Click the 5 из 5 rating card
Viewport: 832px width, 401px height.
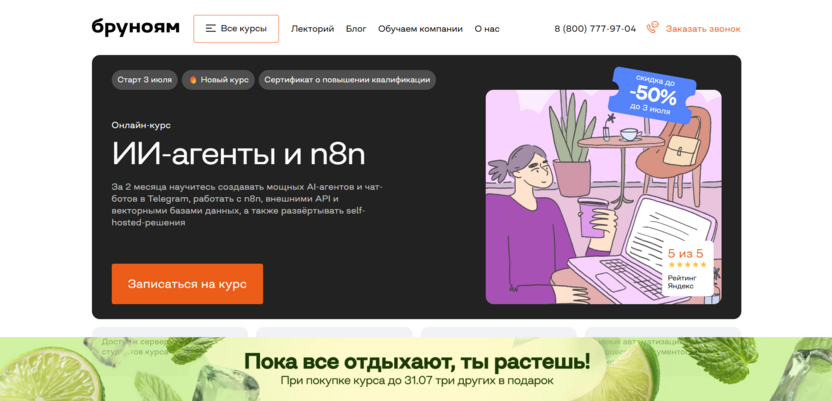tap(687, 268)
